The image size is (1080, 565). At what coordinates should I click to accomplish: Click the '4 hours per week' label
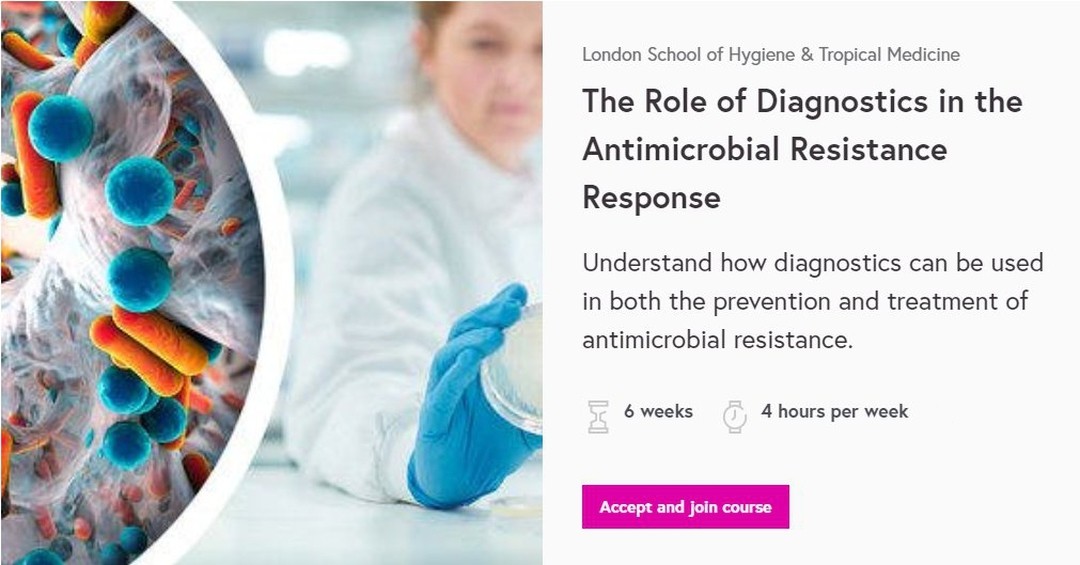[x=835, y=411]
